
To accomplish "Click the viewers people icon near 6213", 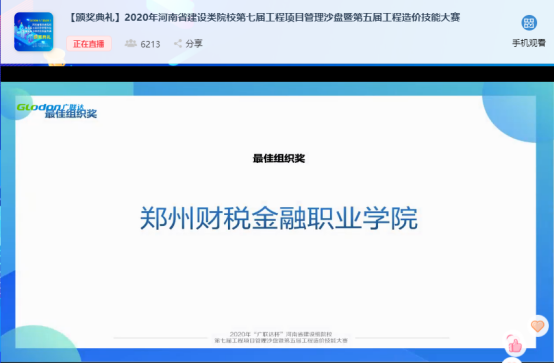I will click(x=131, y=43).
